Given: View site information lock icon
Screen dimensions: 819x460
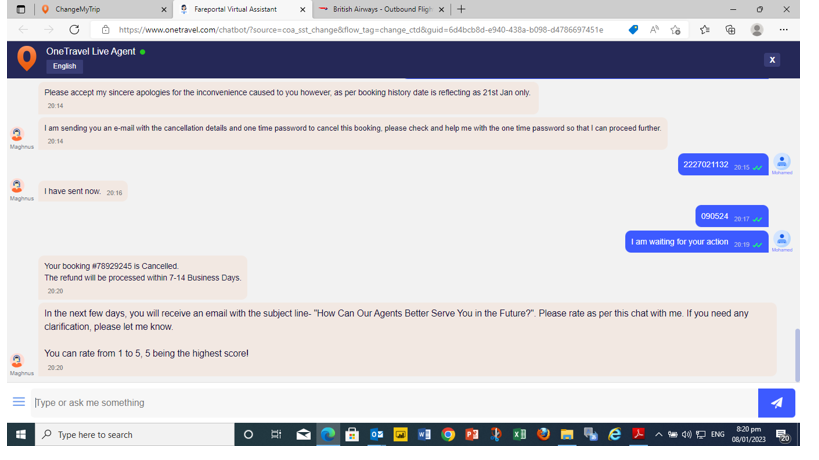Looking at the screenshot, I should (x=106, y=30).
